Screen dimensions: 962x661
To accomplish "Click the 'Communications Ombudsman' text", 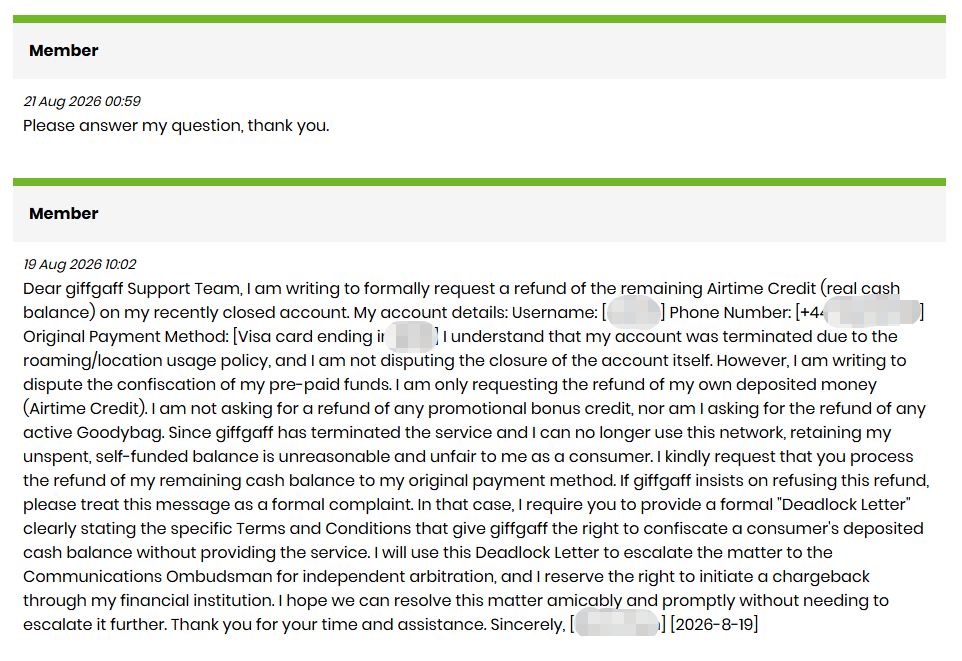I will 147,577.
